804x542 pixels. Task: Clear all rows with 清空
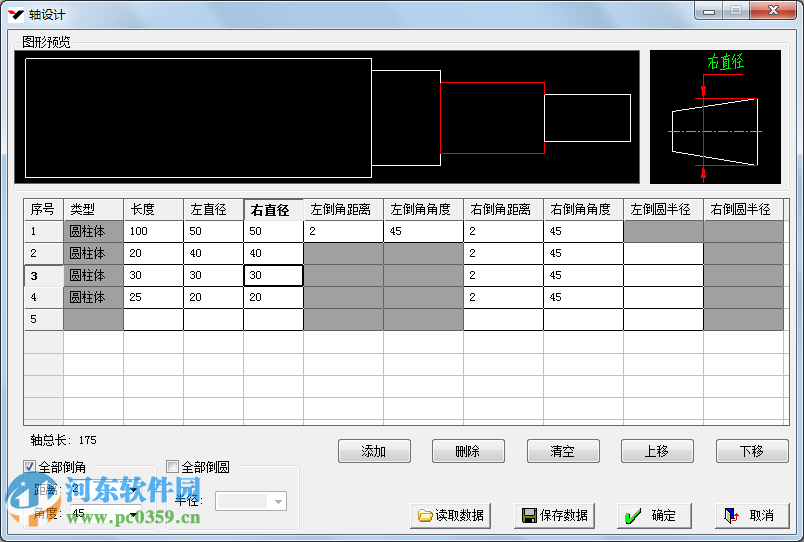pos(563,451)
